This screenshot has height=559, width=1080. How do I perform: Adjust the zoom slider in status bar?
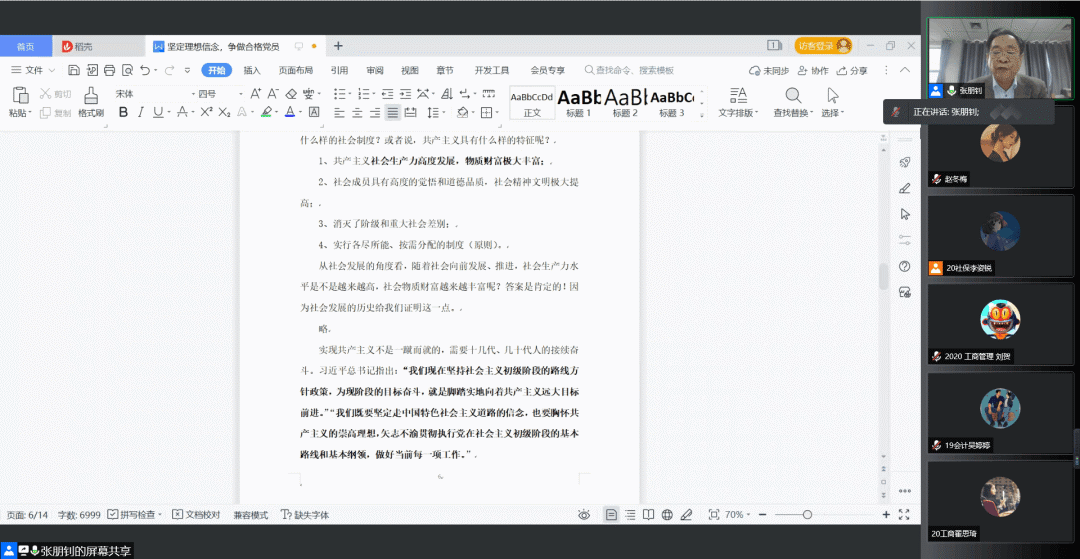coord(808,514)
